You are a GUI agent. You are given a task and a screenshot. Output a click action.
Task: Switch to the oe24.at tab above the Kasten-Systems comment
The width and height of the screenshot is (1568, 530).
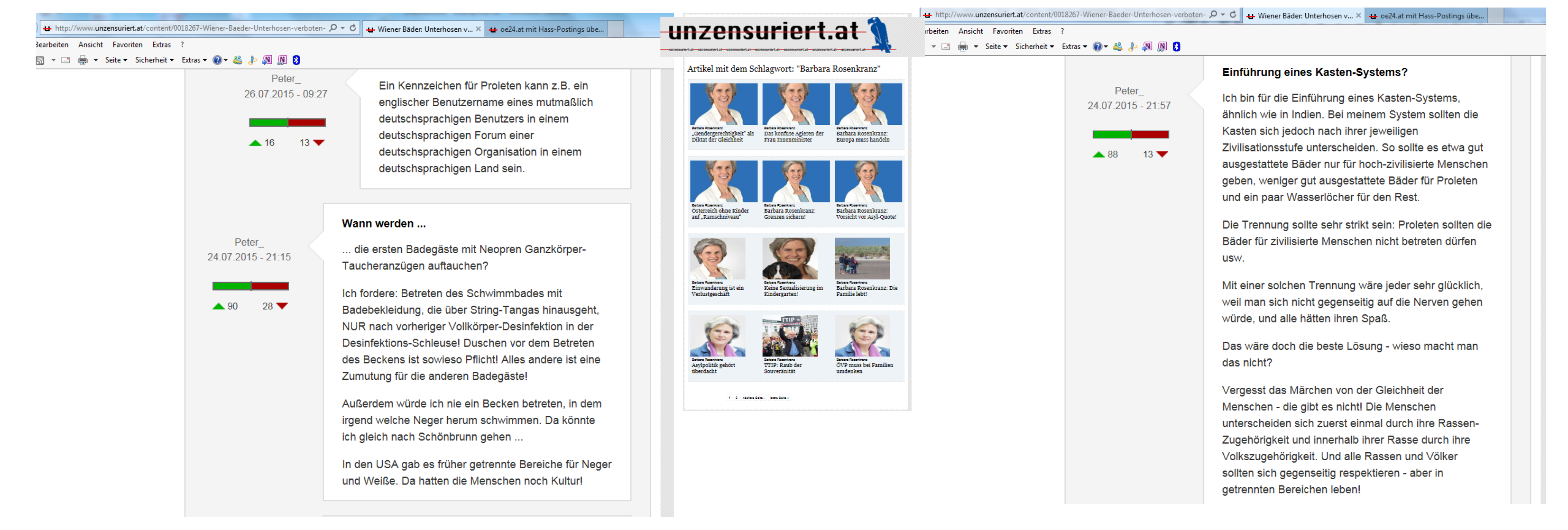pos(1431,16)
